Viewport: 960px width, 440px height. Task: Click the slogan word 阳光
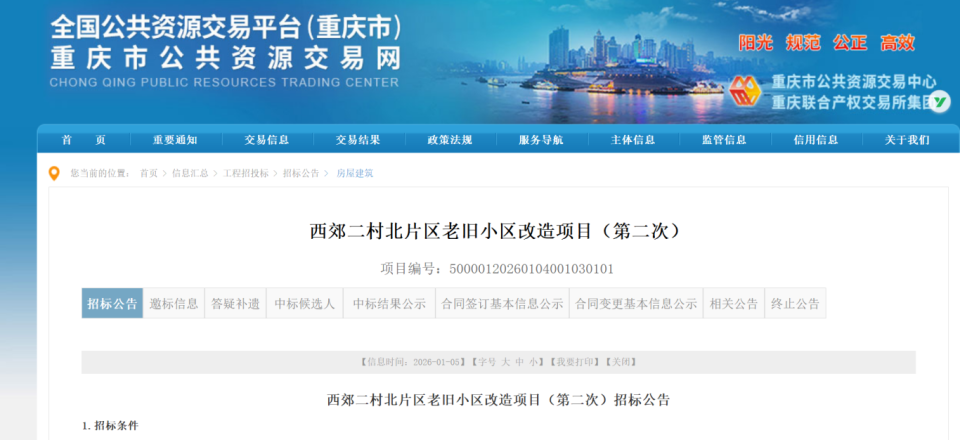click(x=756, y=43)
